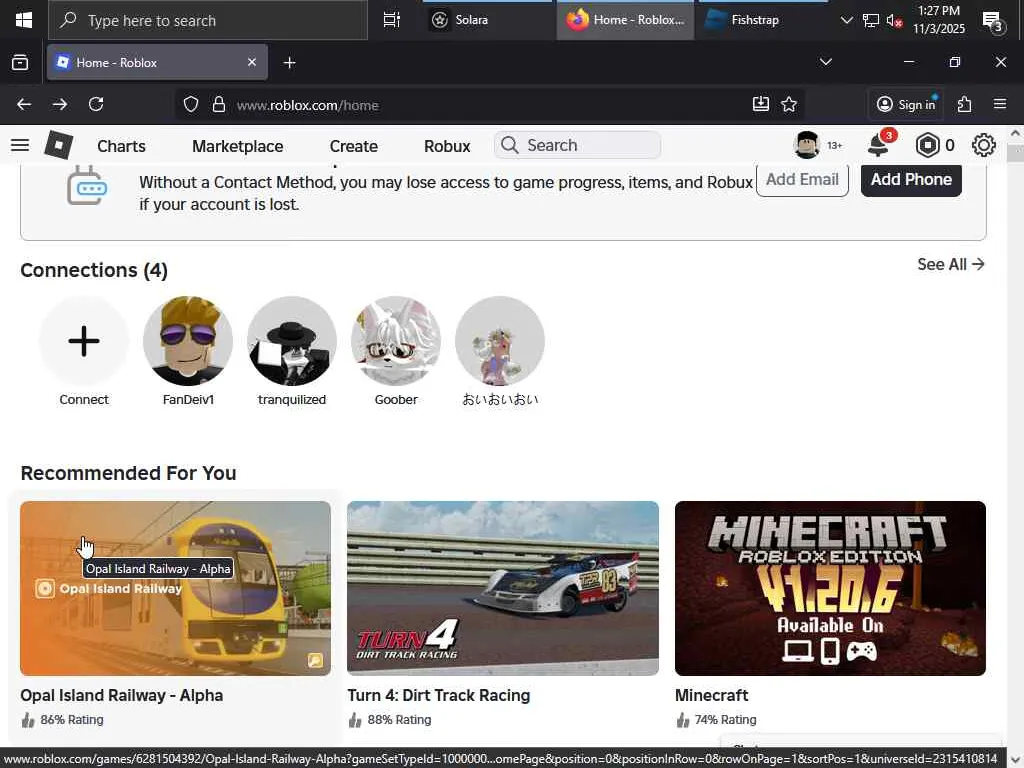The height and width of the screenshot is (768, 1024).
Task: Click the muted volume tray icon
Action: tap(895, 21)
